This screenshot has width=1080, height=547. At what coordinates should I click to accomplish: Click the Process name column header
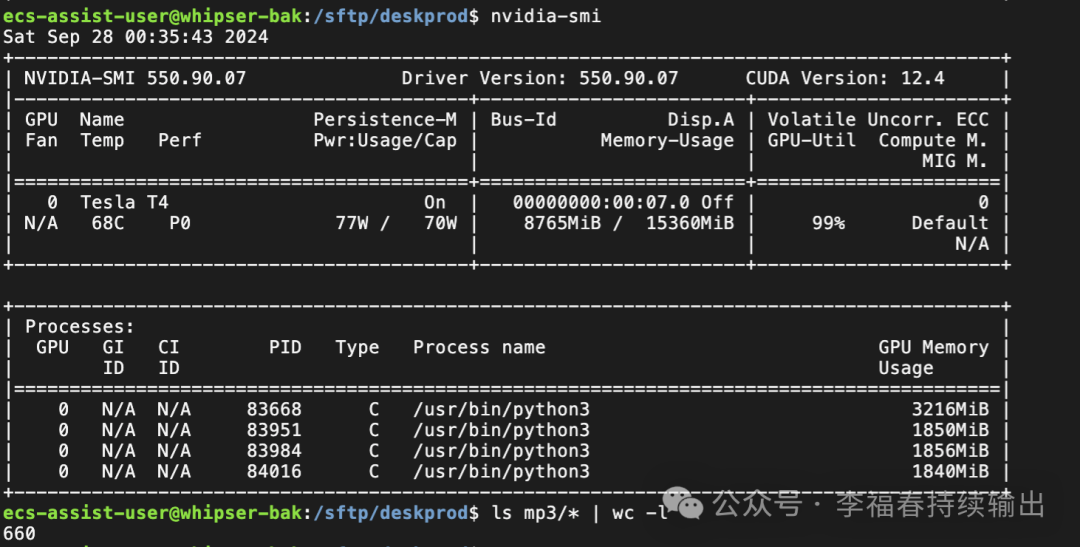479,347
